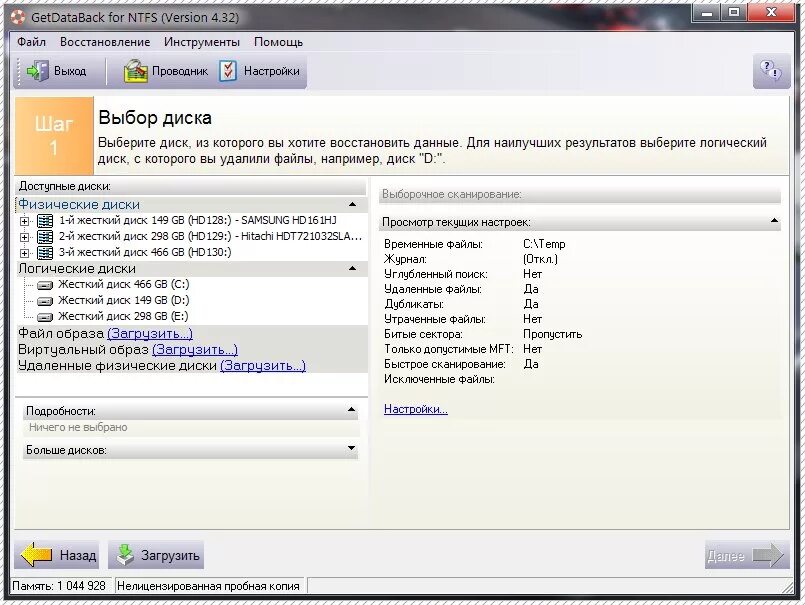Click Загрузить link next to Виртуальный образ
Screen dimensions: 805x605
click(195, 350)
